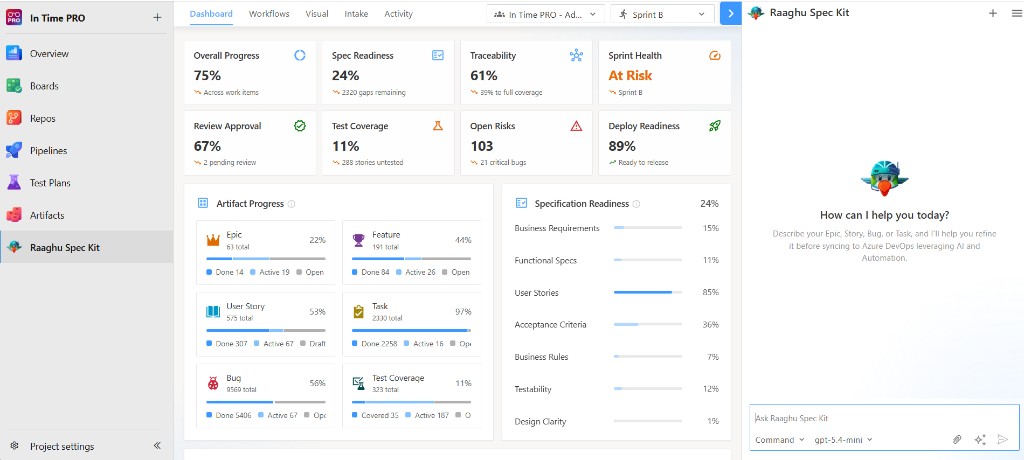Click the Task clipboard icon
Image resolution: width=1024 pixels, height=460 pixels.
pyautogui.click(x=359, y=312)
